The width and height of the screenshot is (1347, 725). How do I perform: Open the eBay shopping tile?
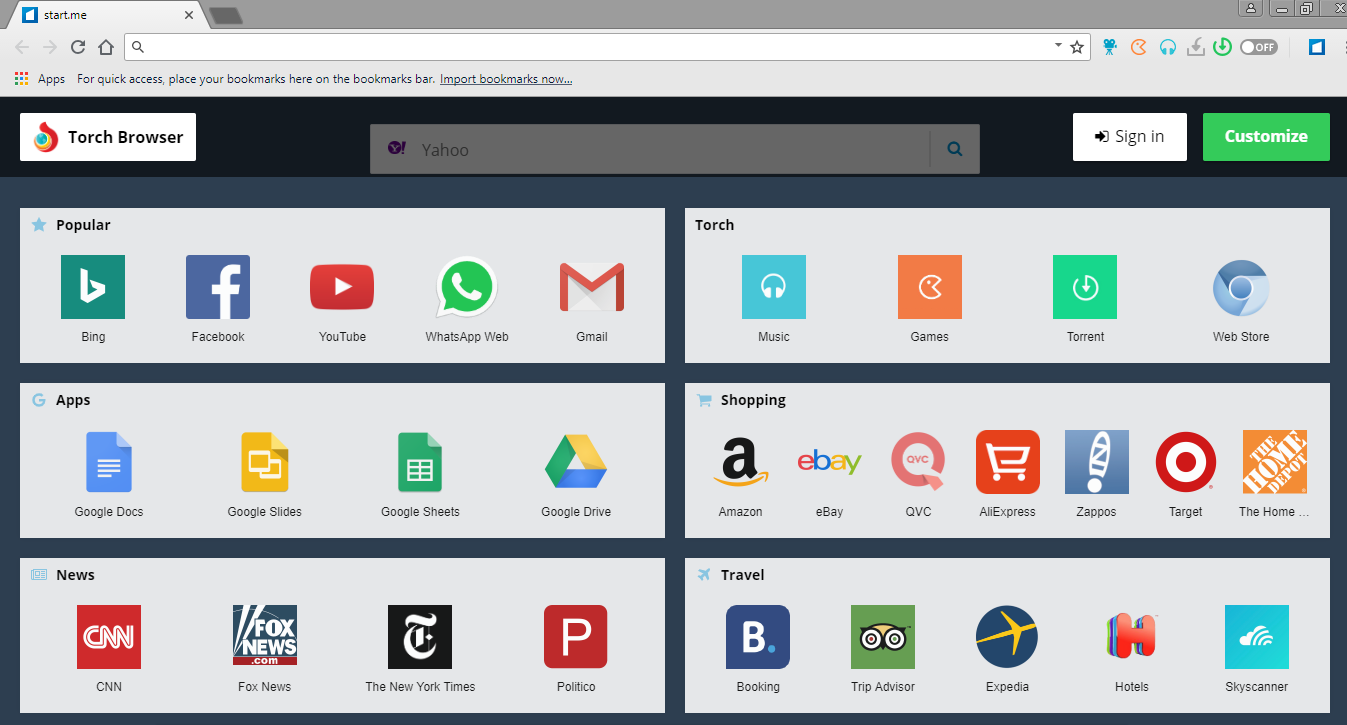829,474
